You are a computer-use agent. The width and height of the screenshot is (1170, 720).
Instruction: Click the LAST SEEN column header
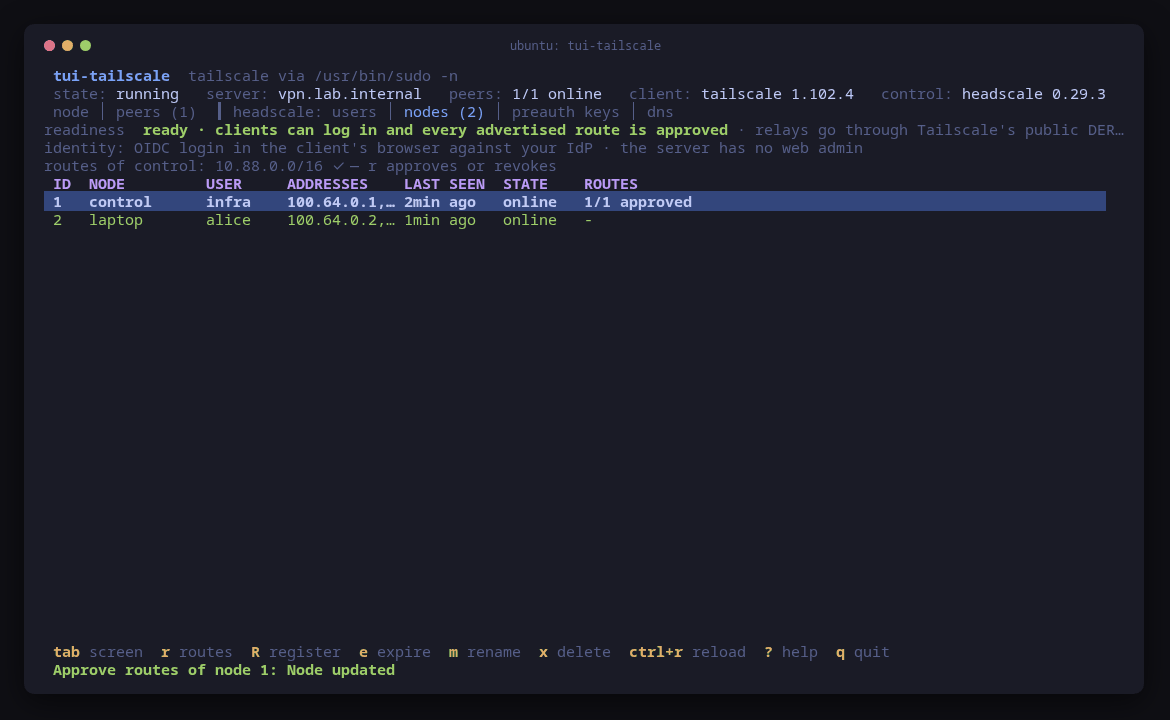tap(444, 184)
